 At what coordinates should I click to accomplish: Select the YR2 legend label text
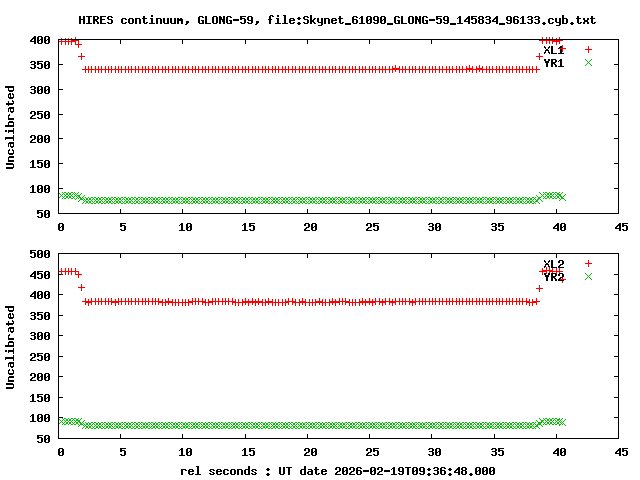[553, 278]
